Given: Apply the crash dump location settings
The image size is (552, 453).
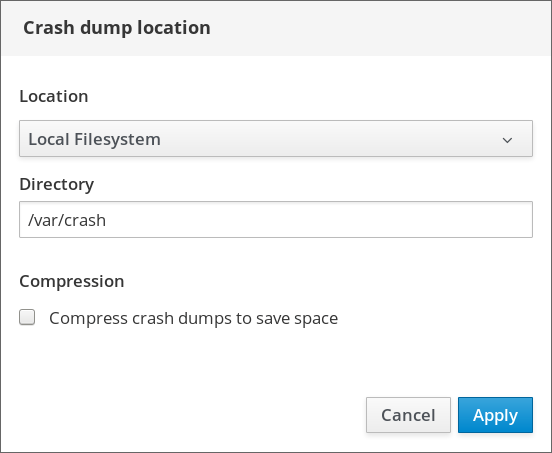Looking at the screenshot, I should coord(495,415).
